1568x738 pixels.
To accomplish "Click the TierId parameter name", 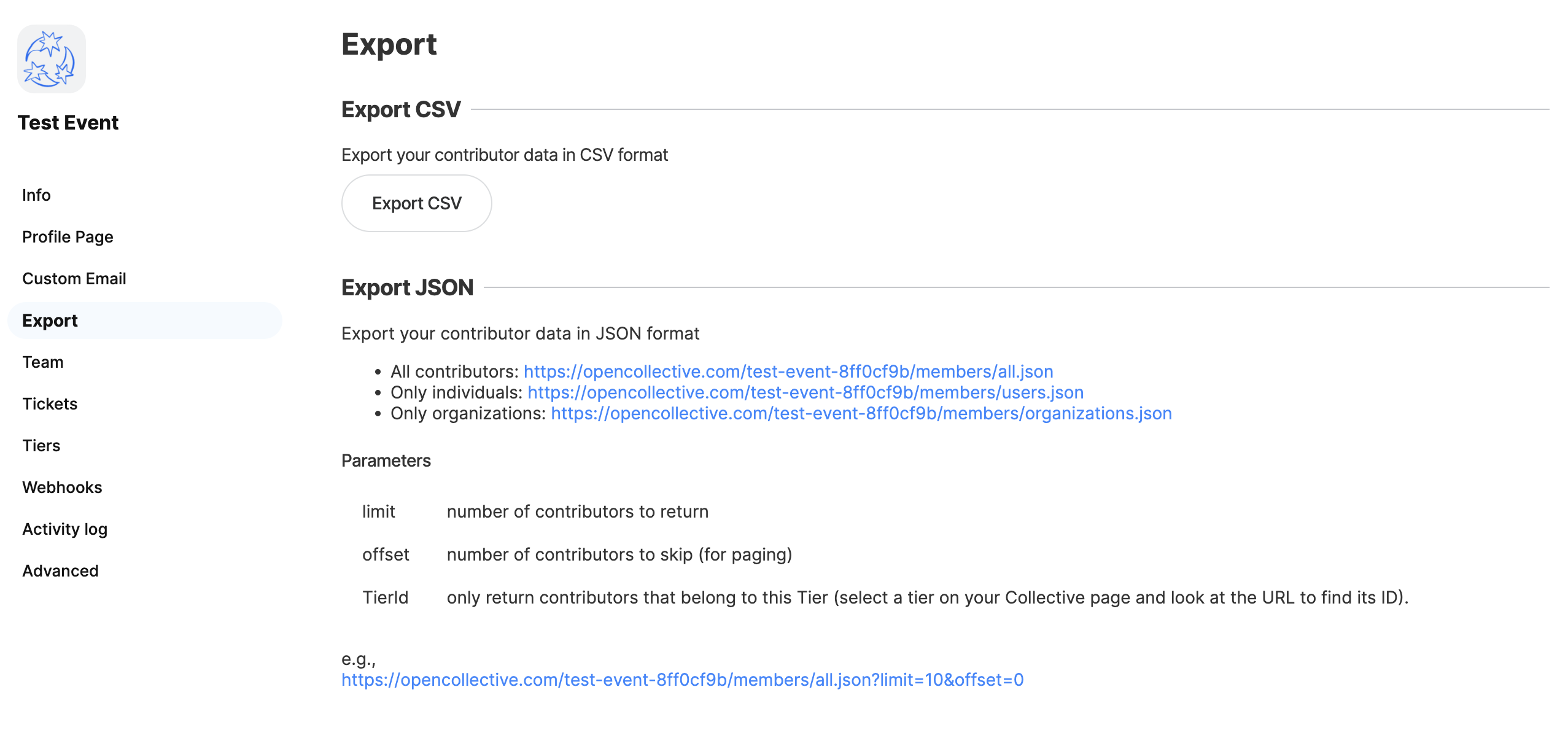I will pos(385,597).
